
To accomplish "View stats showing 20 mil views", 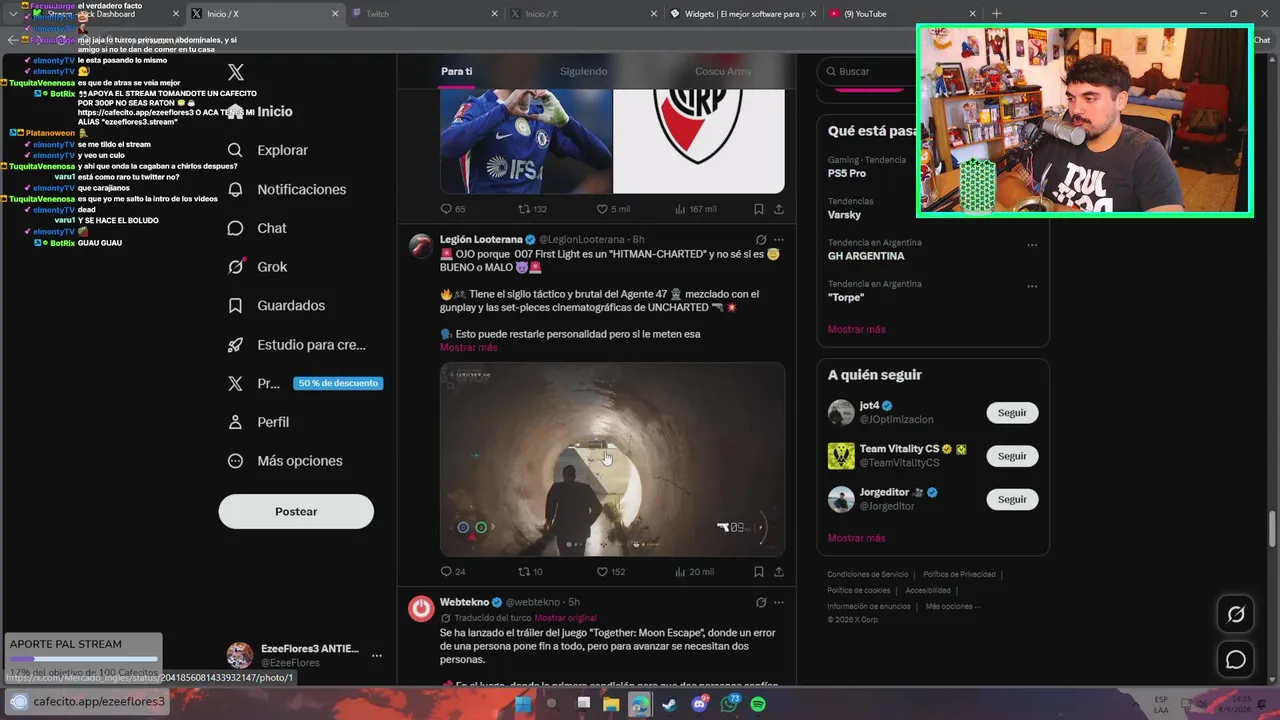I will [x=694, y=572].
